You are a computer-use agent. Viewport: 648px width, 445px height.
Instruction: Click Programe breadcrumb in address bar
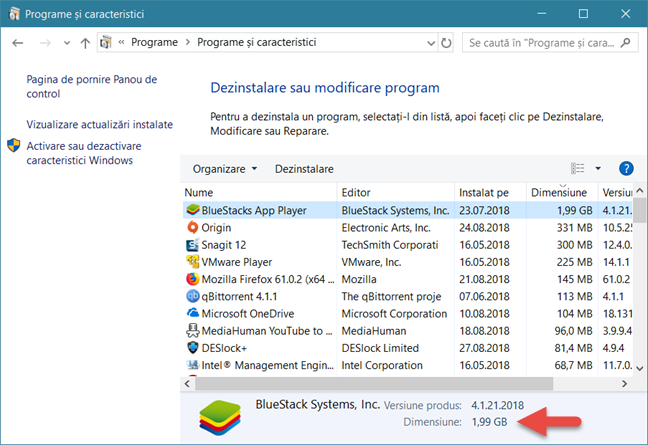pyautogui.click(x=154, y=42)
